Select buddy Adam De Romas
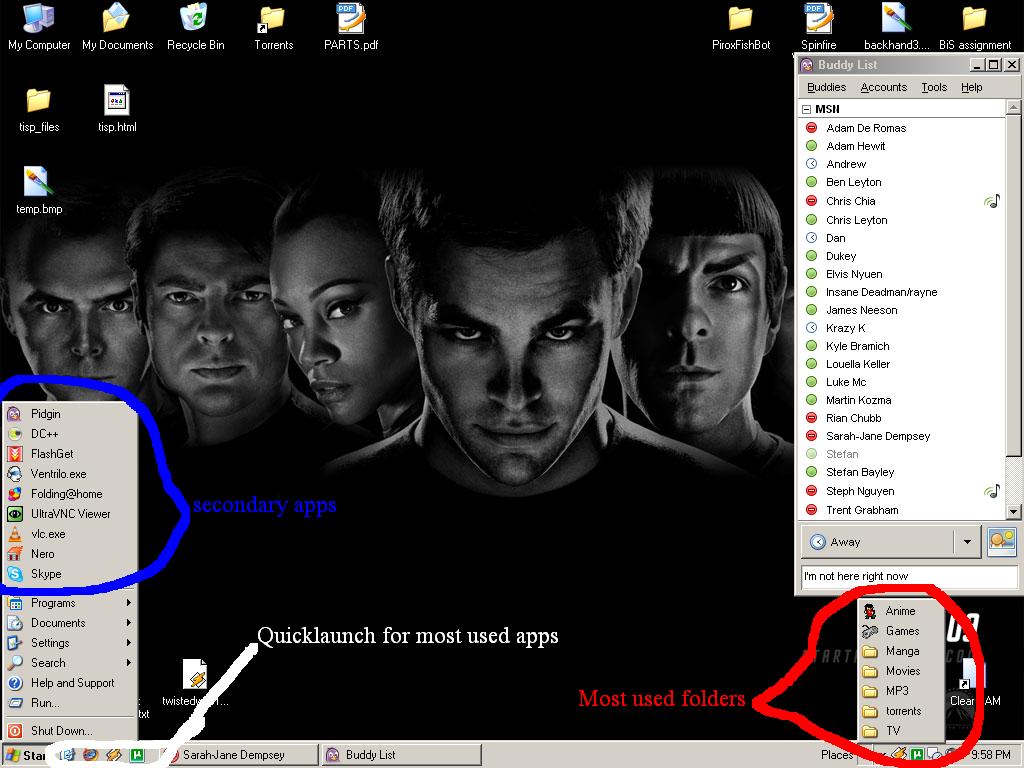 903,128
